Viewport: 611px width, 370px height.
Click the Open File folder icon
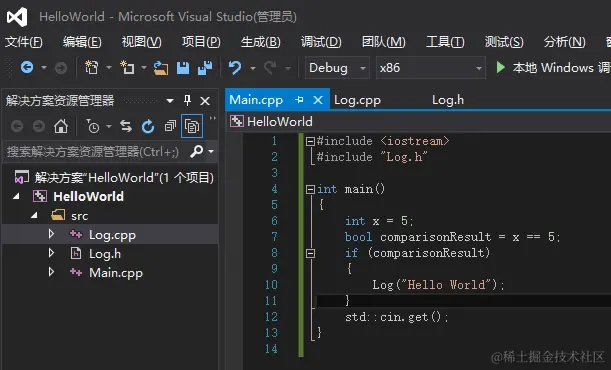click(x=161, y=68)
